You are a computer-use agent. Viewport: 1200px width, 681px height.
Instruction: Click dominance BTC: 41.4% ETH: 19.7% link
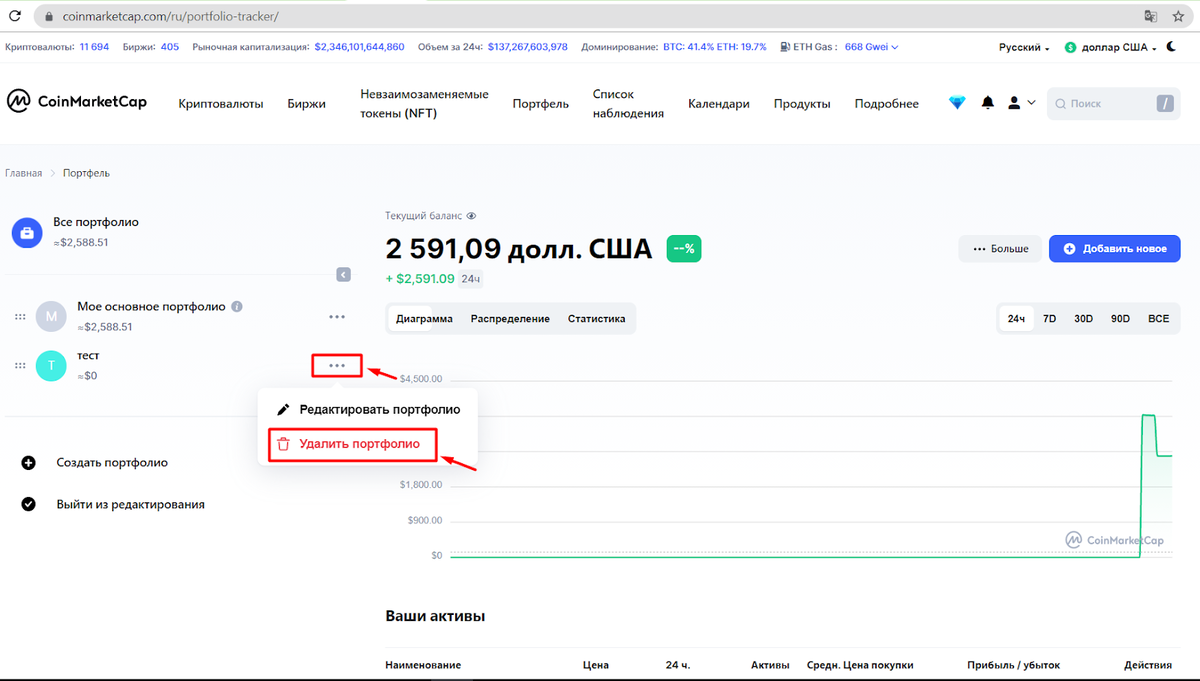(x=715, y=47)
